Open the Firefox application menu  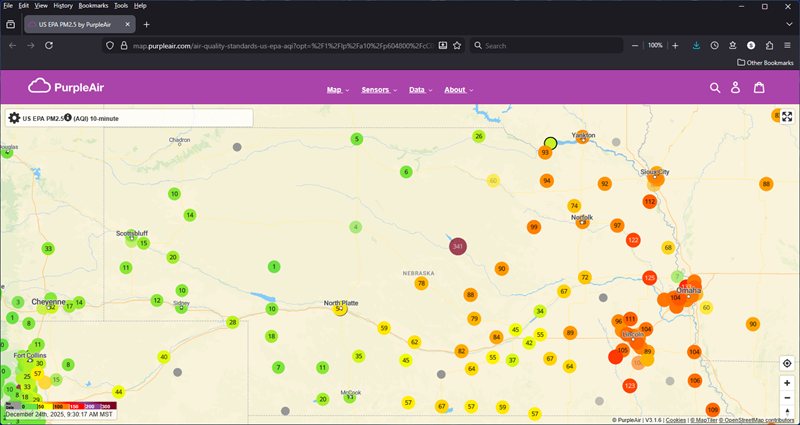(x=787, y=45)
